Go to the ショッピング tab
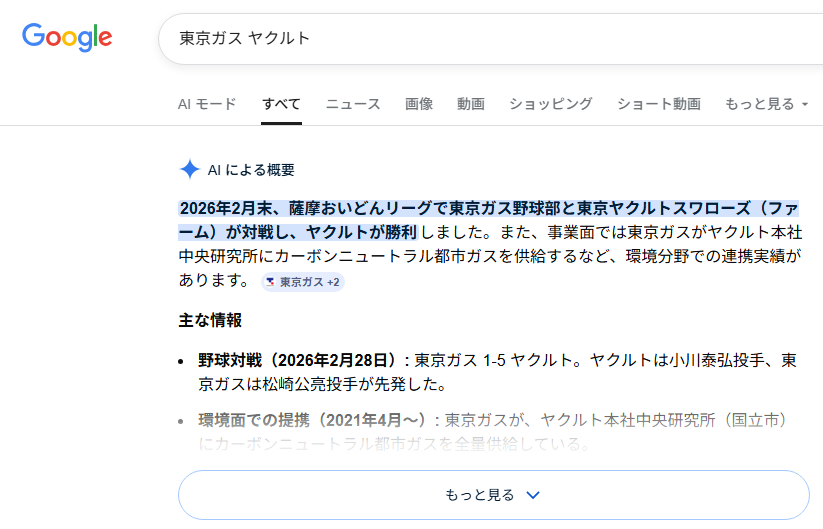 (550, 104)
